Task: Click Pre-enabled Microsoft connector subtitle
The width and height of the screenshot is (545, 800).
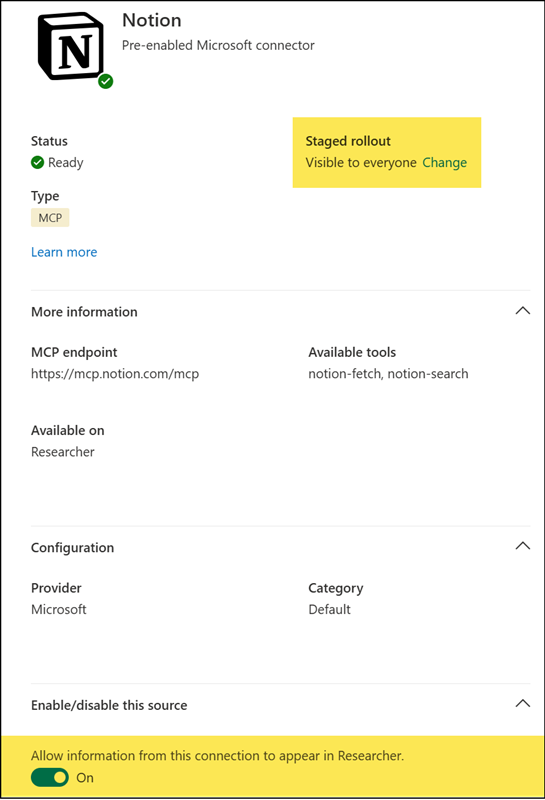Action: [218, 45]
